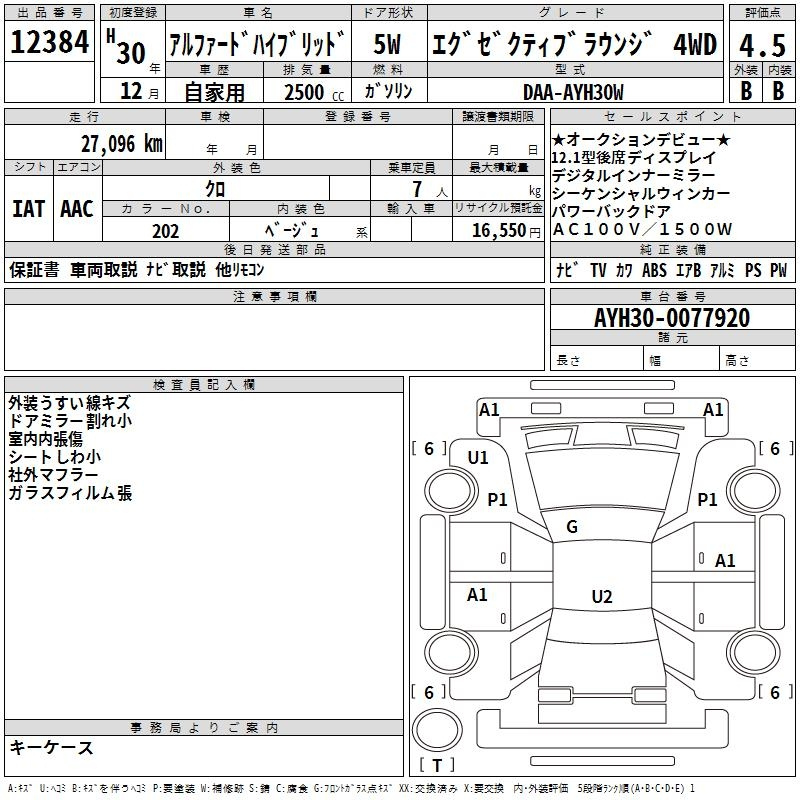Click spare tire circle above T

(x=437, y=730)
